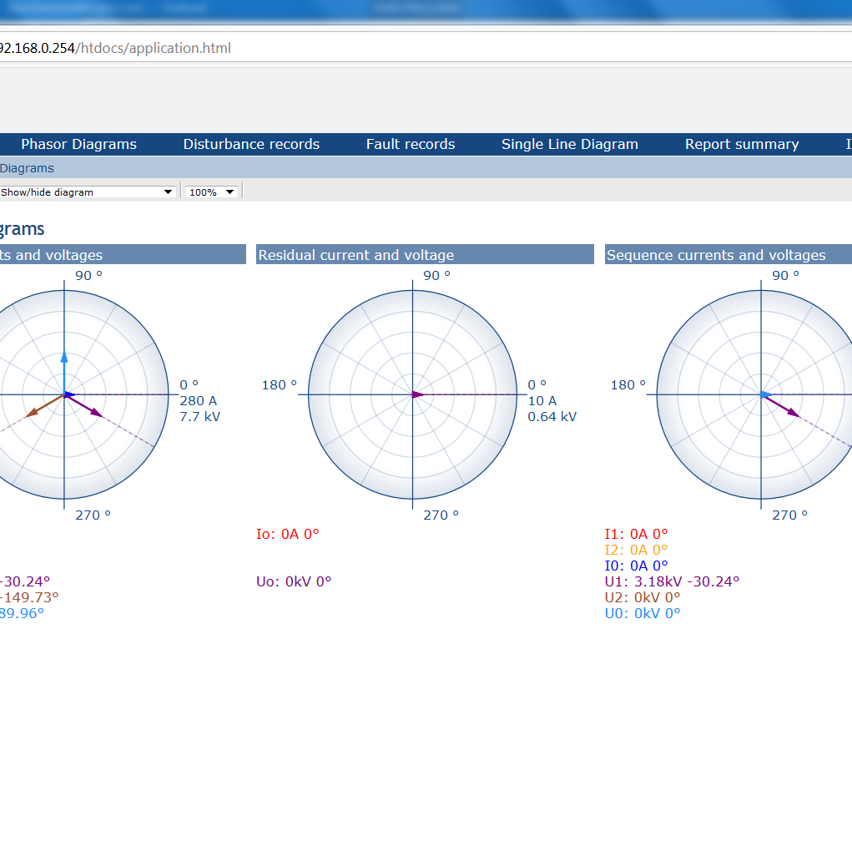
Task: Click the U1: 3.18kV -30.24° value
Action: 672,581
